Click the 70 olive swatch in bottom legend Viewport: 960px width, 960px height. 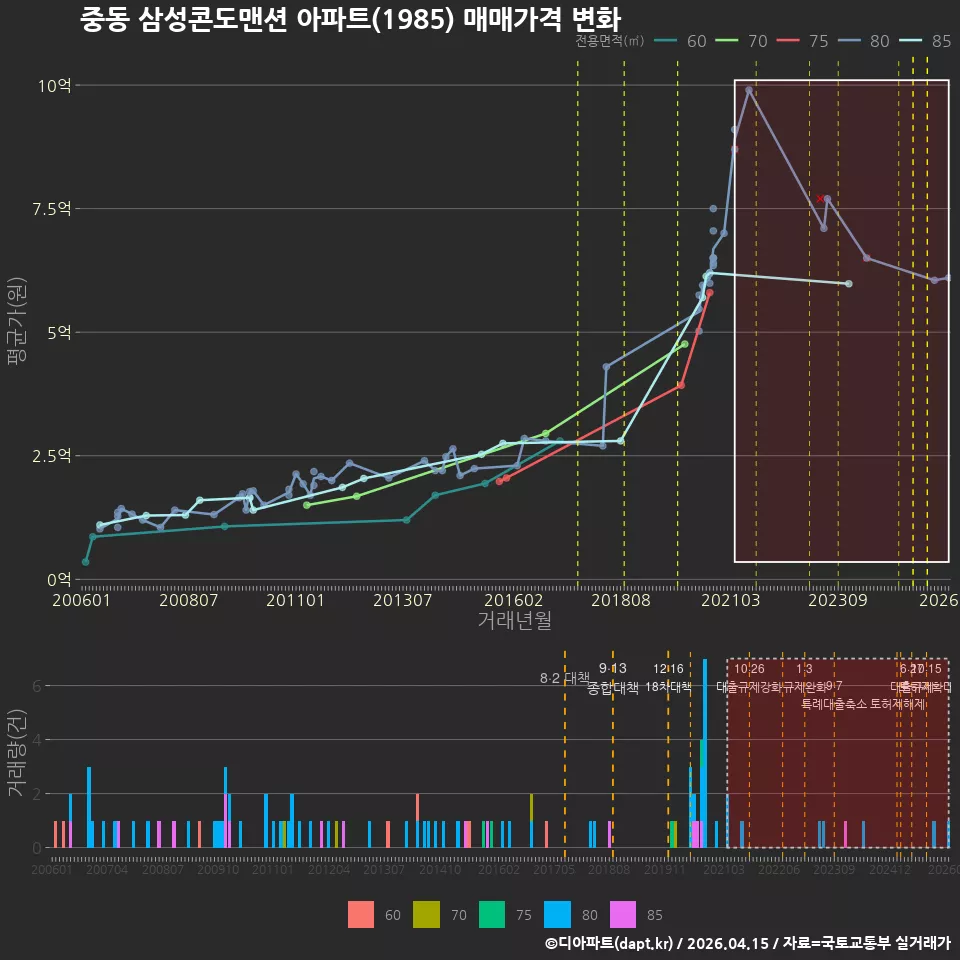(426, 914)
